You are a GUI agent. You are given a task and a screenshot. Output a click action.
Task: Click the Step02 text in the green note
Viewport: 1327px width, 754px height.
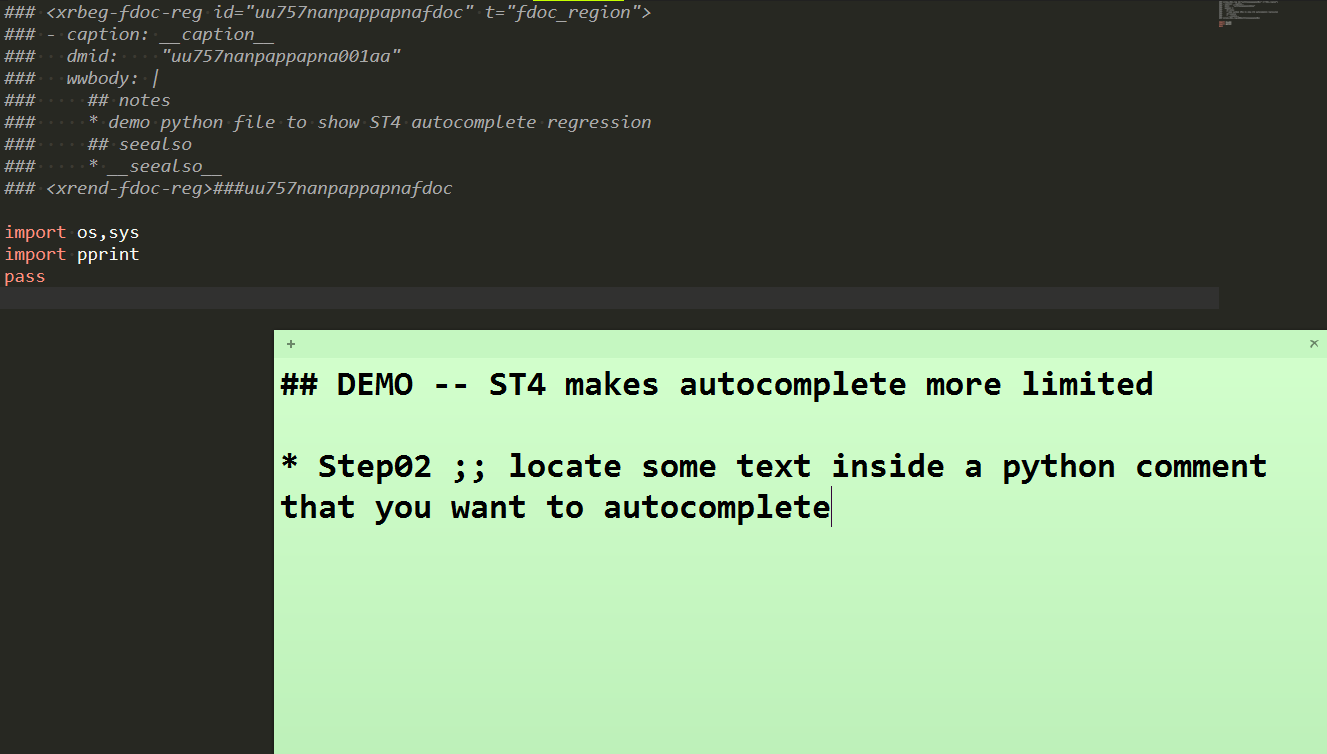373,466
